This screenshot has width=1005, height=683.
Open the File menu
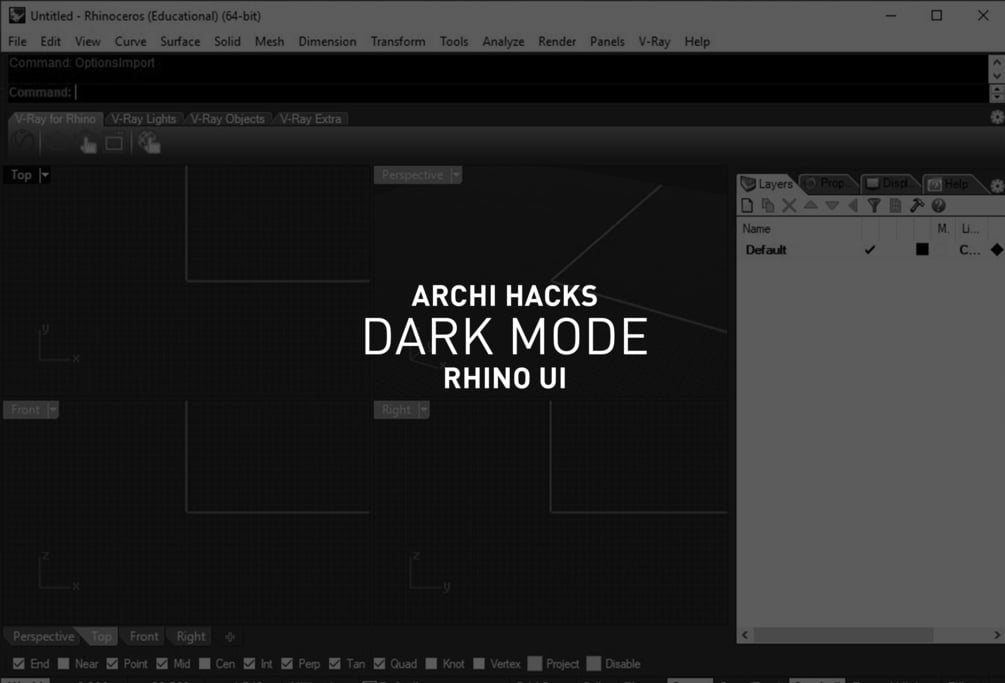[17, 42]
